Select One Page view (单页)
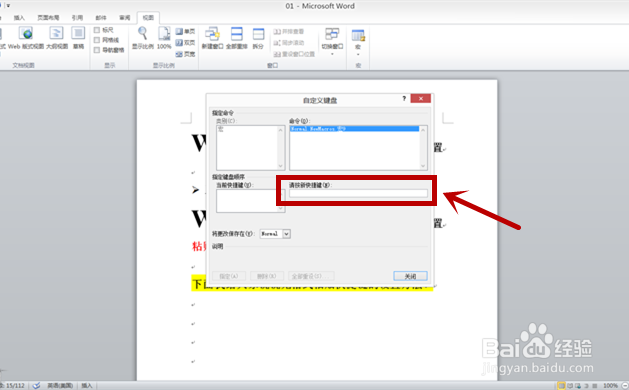The image size is (629, 390). (185, 31)
